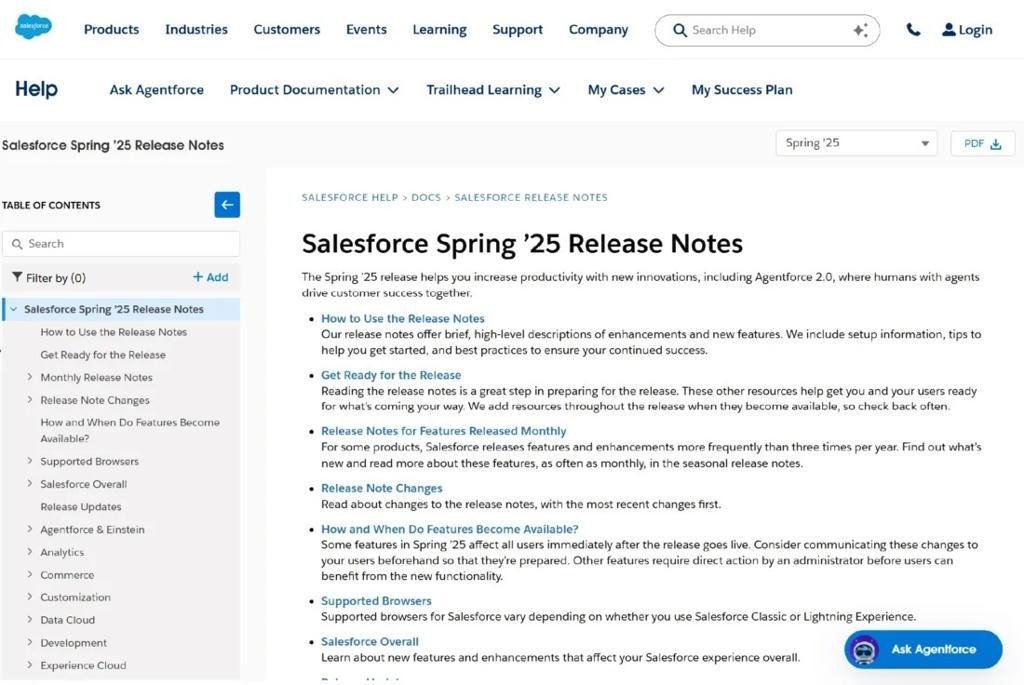The image size is (1024, 685).
Task: Expand Monthly Release Notes tree item
Action: click(30, 378)
